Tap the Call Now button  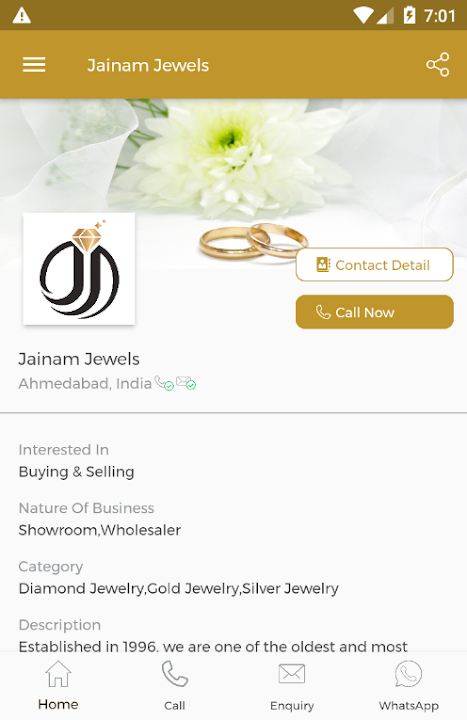pos(374,312)
